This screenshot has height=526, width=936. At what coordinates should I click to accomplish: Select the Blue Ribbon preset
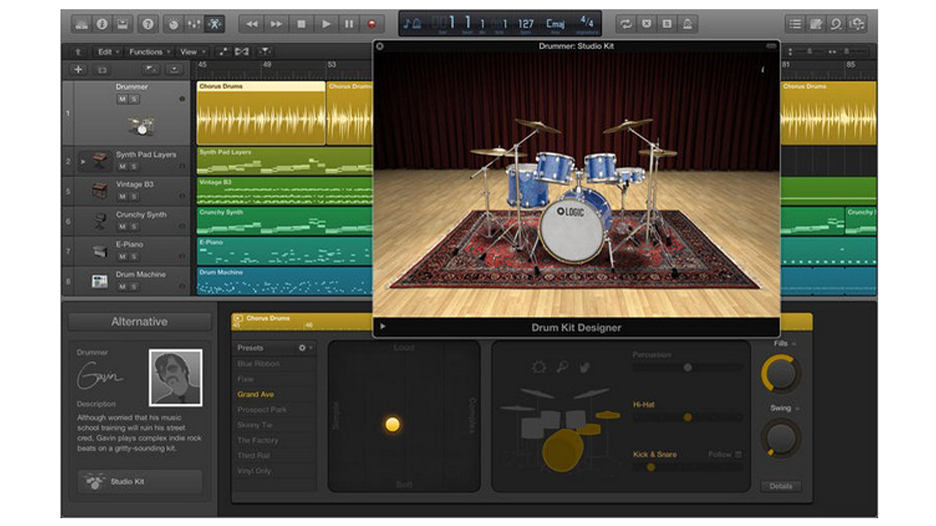pyautogui.click(x=258, y=364)
